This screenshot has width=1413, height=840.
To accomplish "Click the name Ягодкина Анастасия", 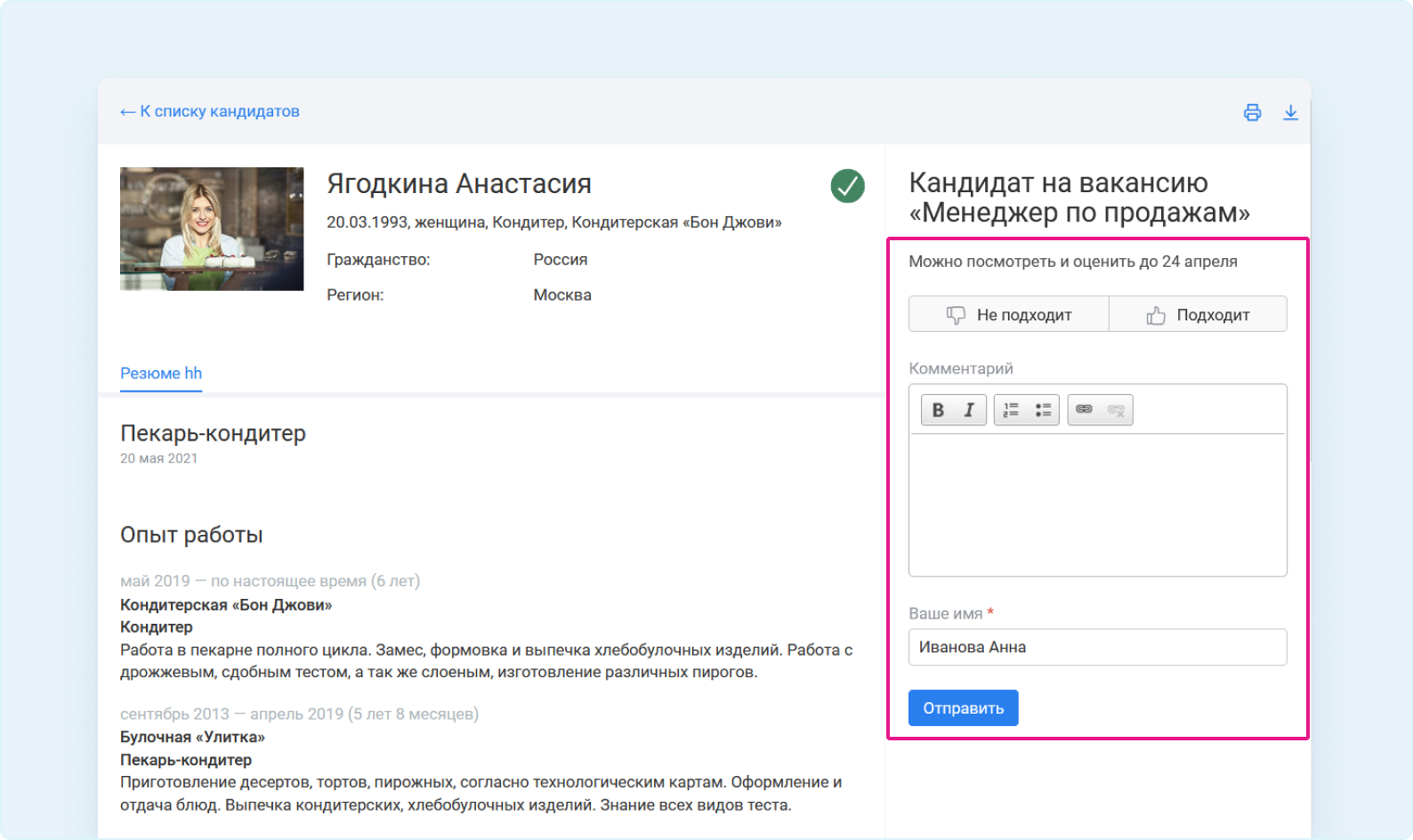I will 459,184.
